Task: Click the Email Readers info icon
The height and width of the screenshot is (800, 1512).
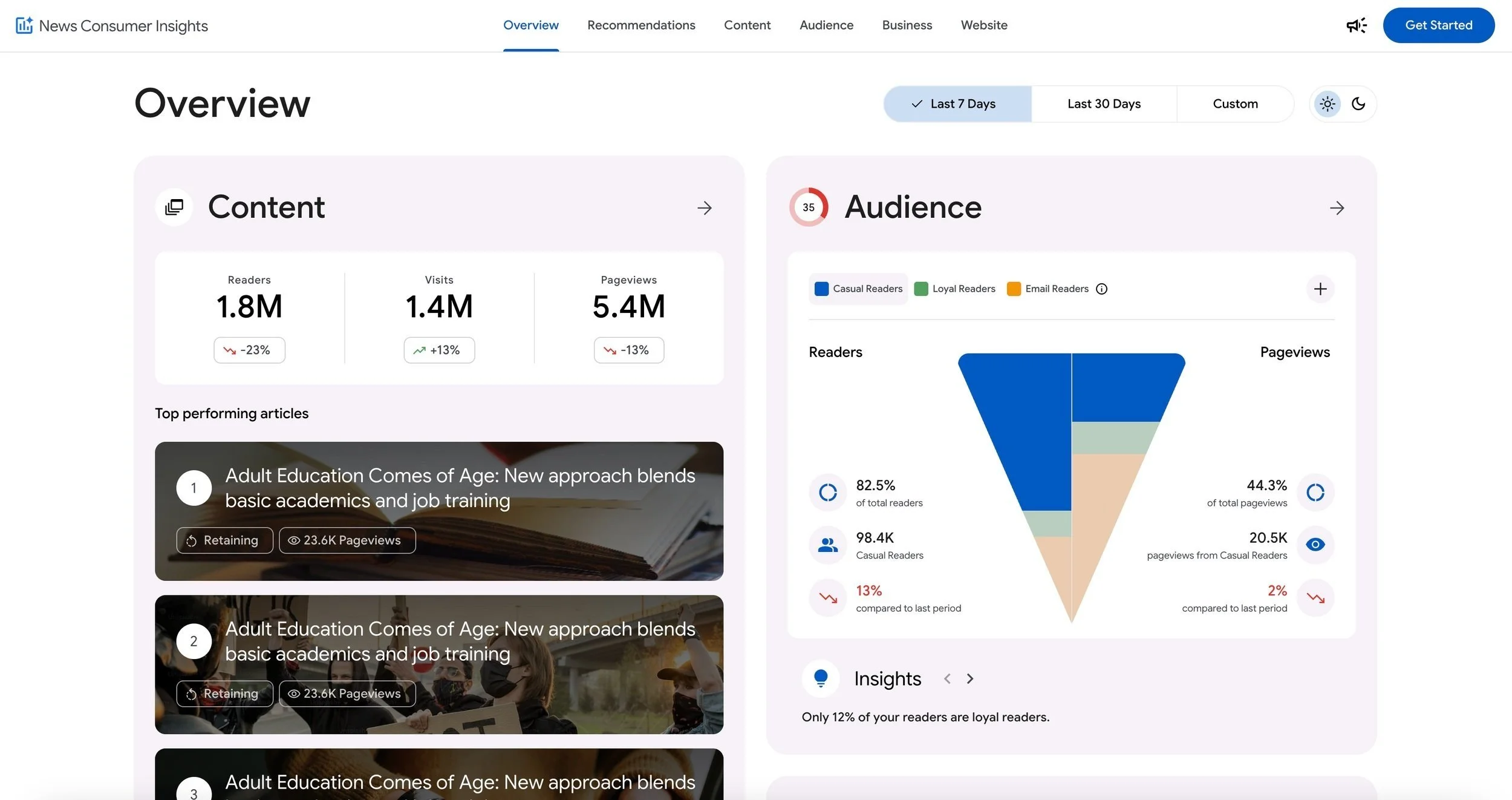Action: pyautogui.click(x=1102, y=289)
